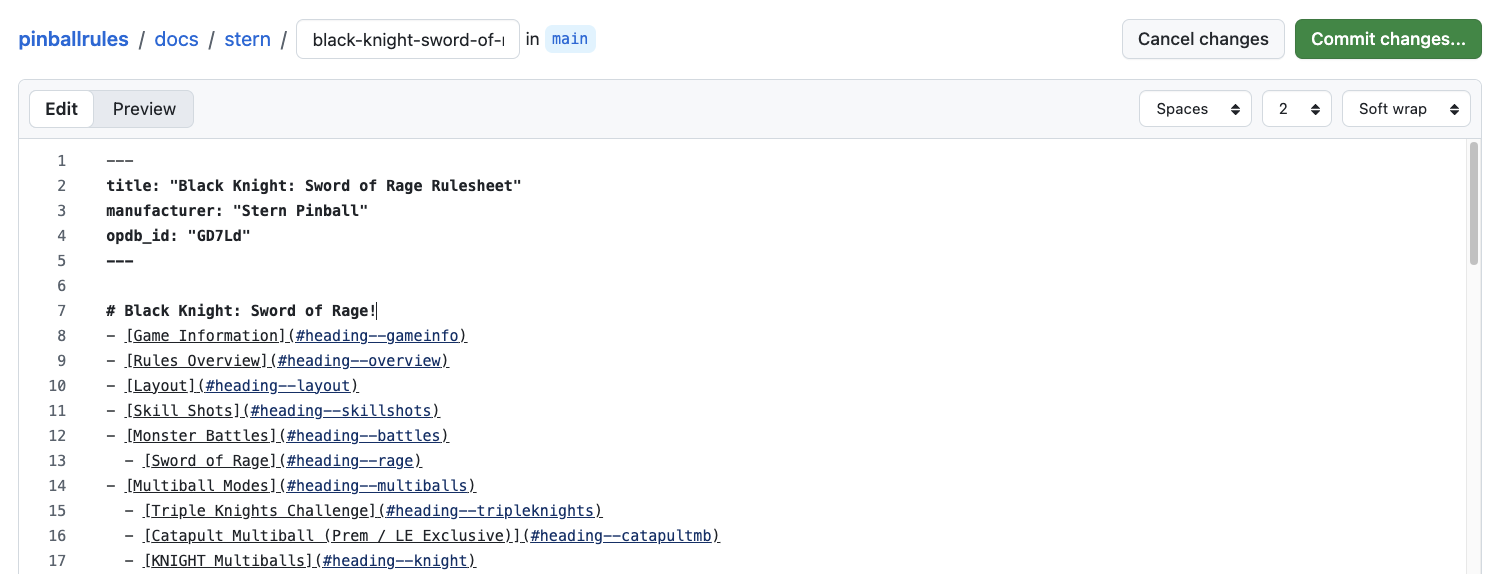Viewport: 1498px width, 574px height.
Task: Open the pinballrules repository link
Action: click(x=74, y=40)
